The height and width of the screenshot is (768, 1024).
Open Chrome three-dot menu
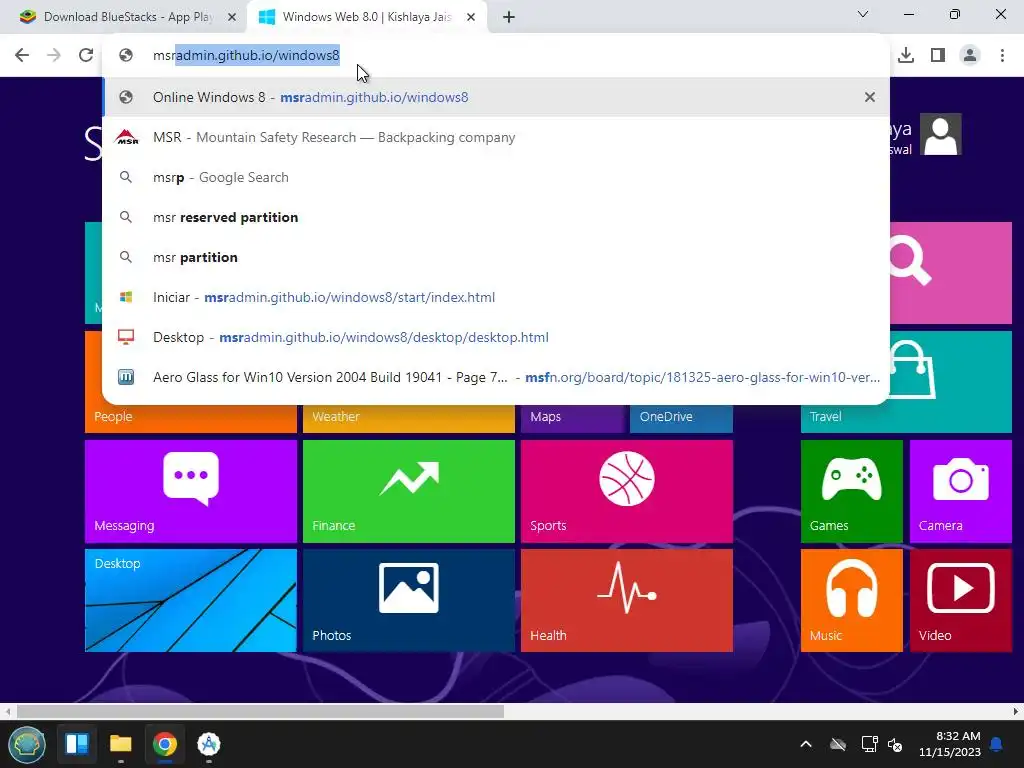click(1002, 55)
